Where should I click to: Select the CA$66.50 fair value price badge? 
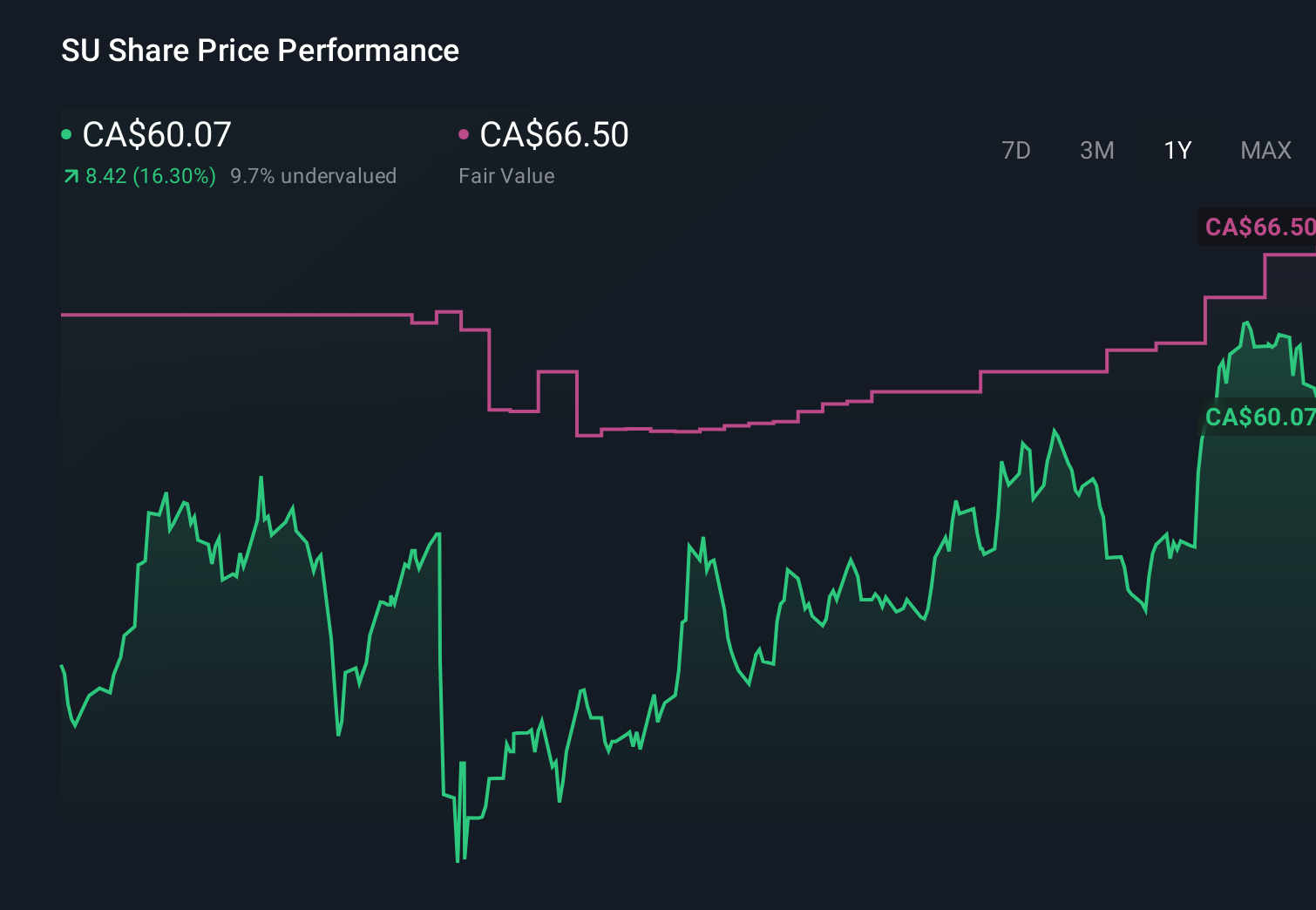[x=1258, y=227]
